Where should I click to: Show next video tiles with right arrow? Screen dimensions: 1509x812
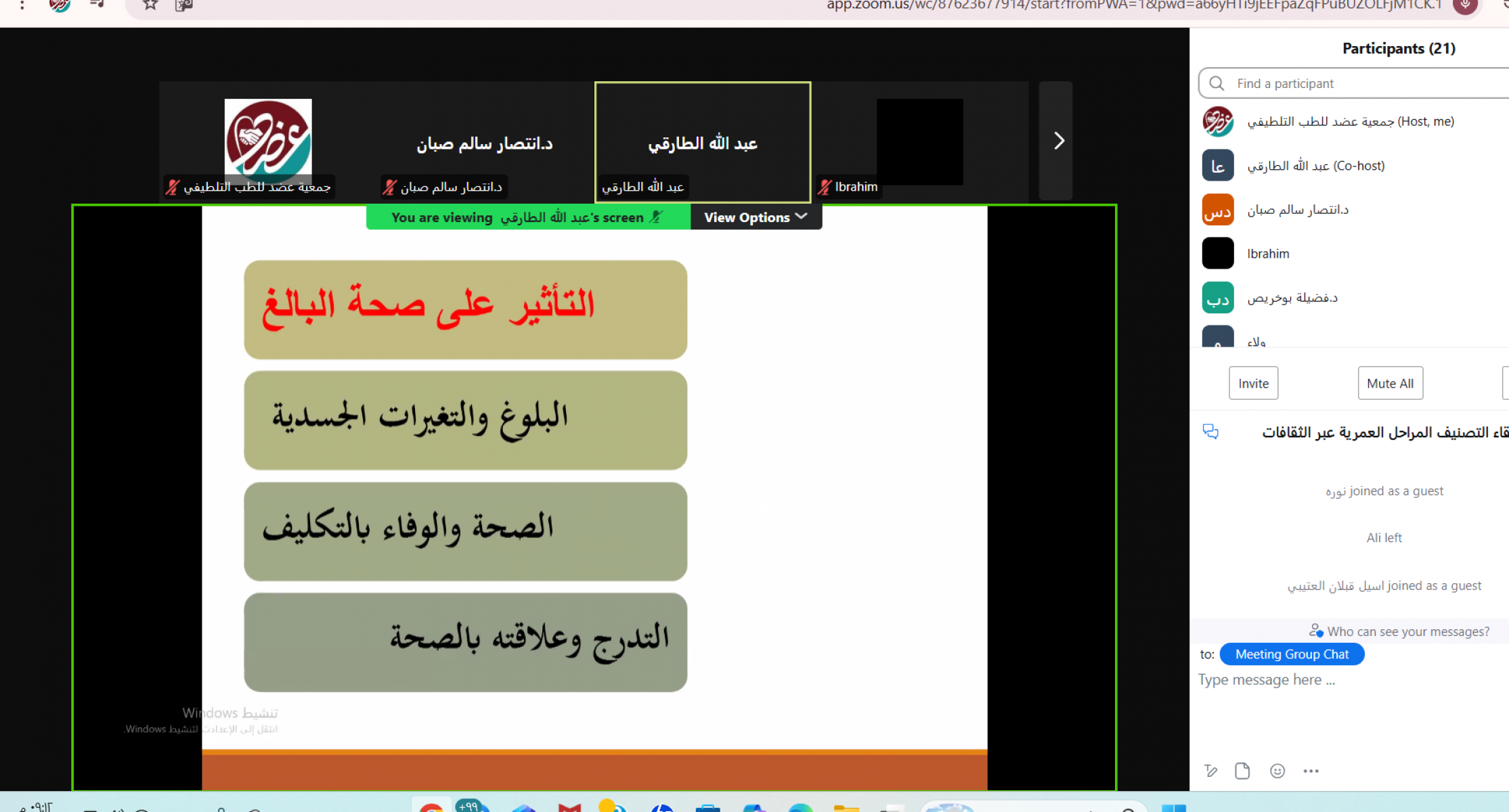click(1058, 141)
